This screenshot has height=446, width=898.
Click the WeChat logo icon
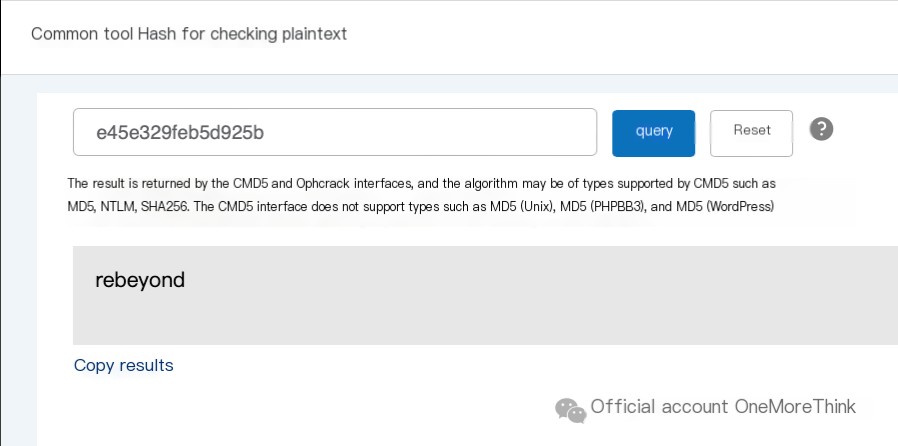(x=570, y=410)
